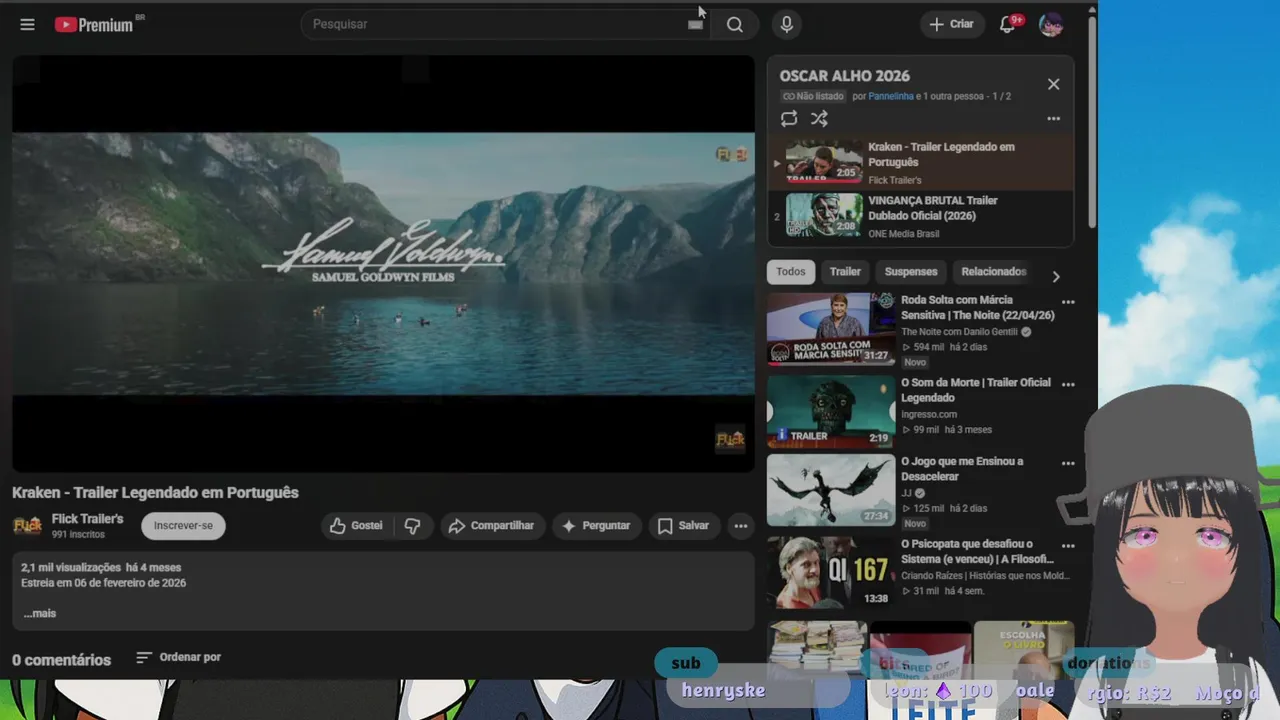
Task: Open options for Roda Solta video
Action: click(1068, 302)
